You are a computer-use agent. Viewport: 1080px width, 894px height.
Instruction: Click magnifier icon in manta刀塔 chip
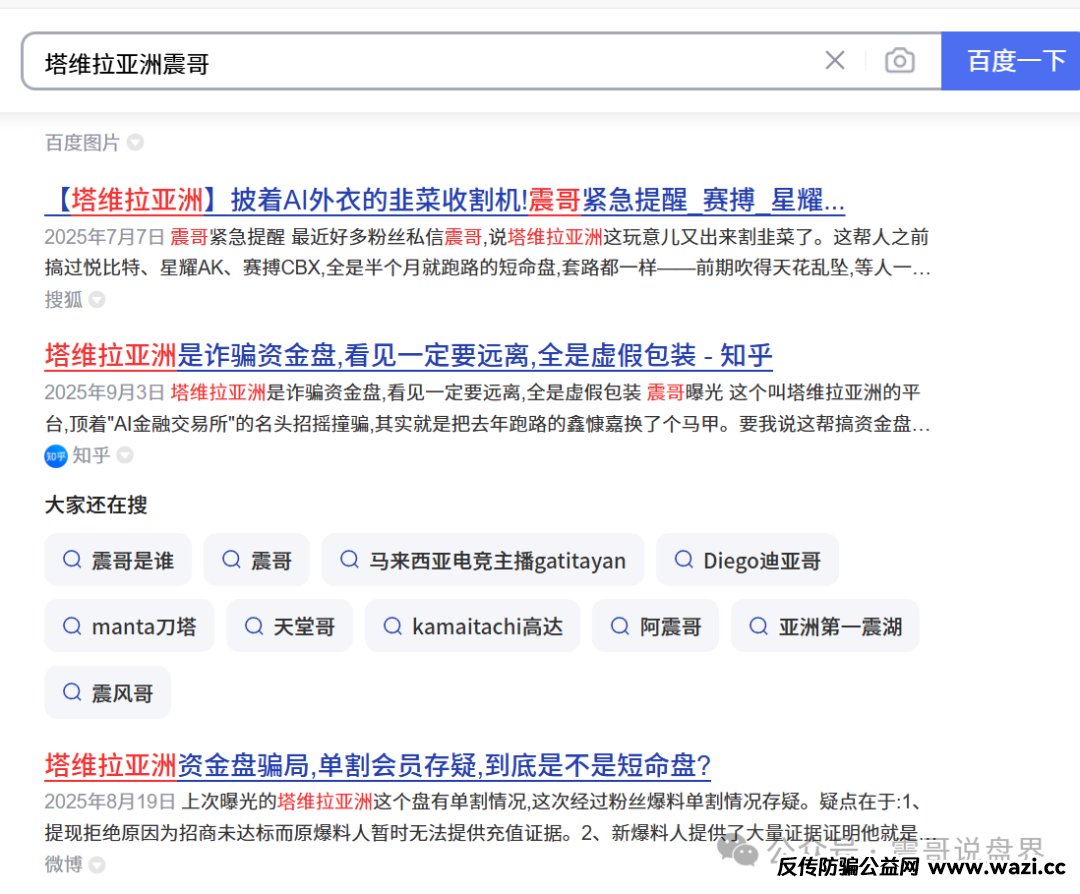tap(72, 626)
